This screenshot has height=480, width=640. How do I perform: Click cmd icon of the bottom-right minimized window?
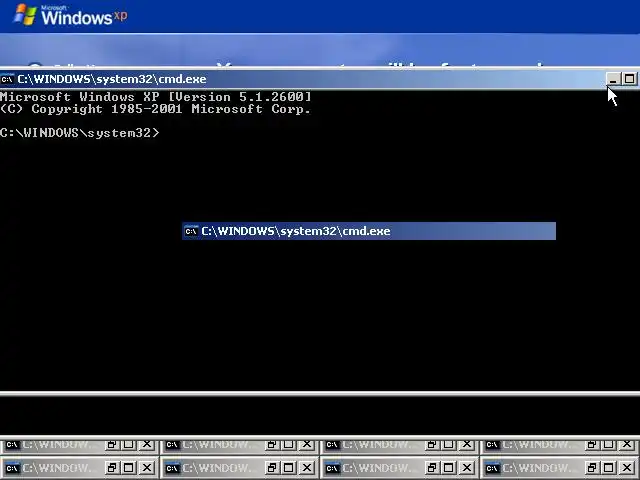(x=493, y=468)
